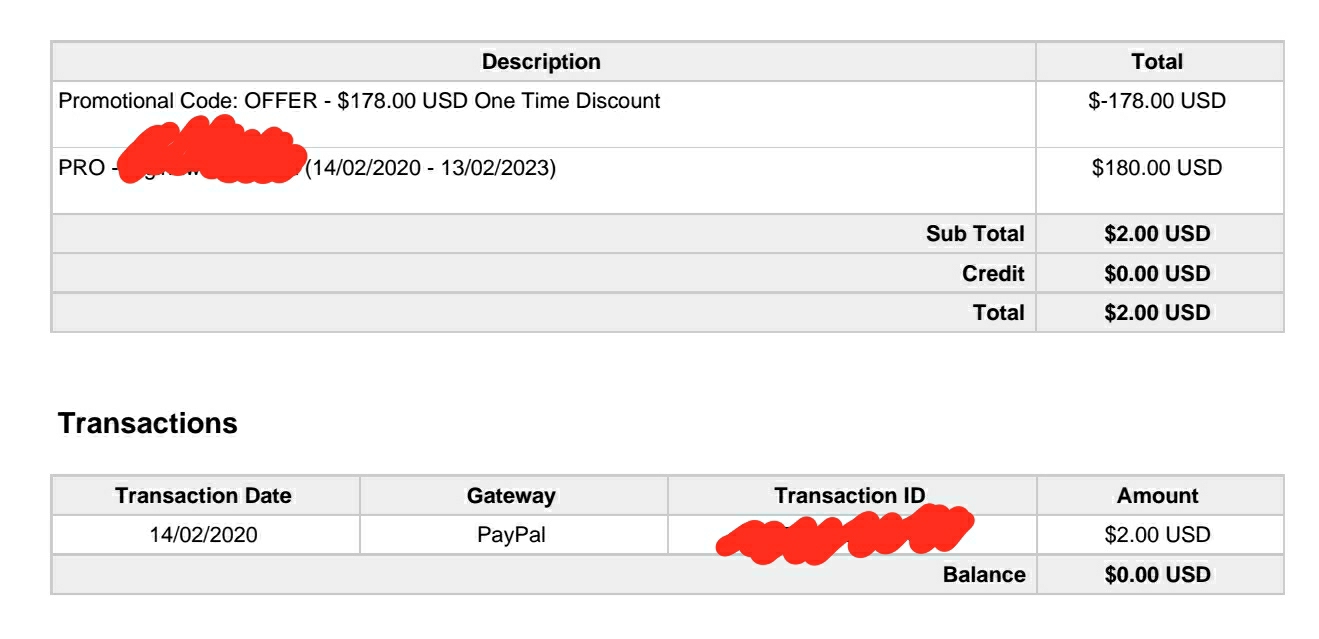Click the redacted Transaction ID value
The image size is (1319, 639).
point(845,535)
